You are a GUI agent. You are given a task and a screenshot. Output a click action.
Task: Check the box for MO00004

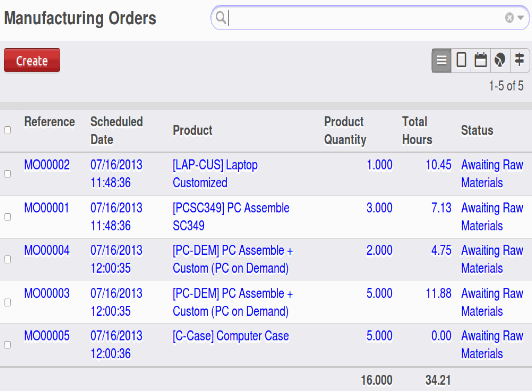[7, 259]
